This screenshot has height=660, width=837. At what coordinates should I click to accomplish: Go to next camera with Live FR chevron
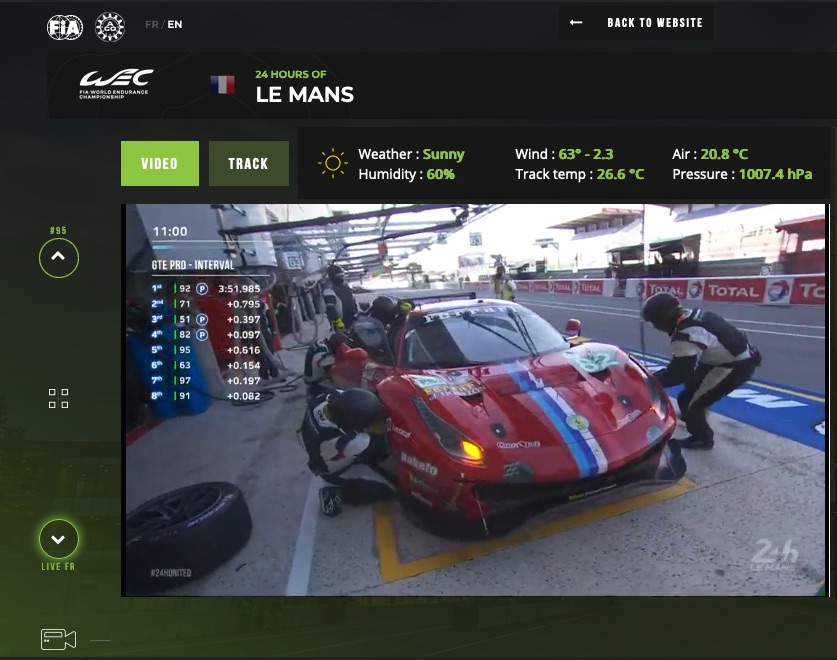58,540
